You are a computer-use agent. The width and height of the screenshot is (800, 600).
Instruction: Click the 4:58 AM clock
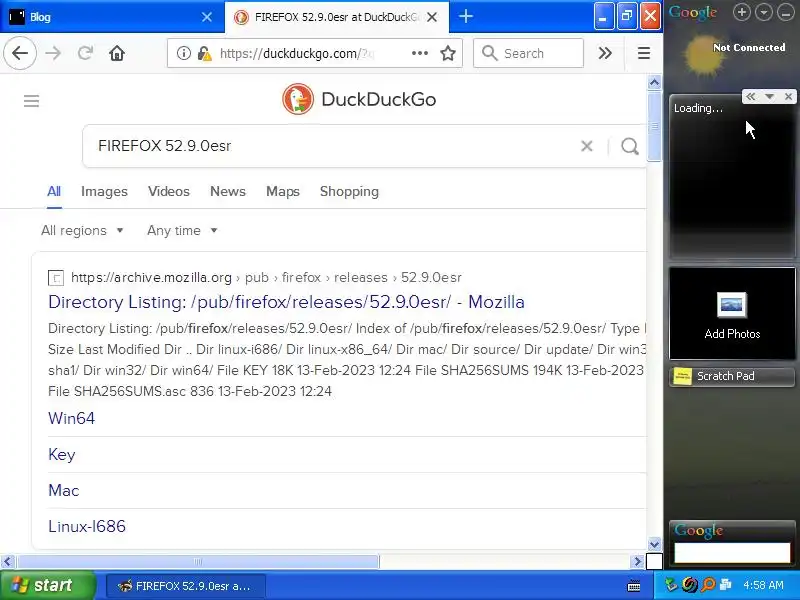coord(763,585)
